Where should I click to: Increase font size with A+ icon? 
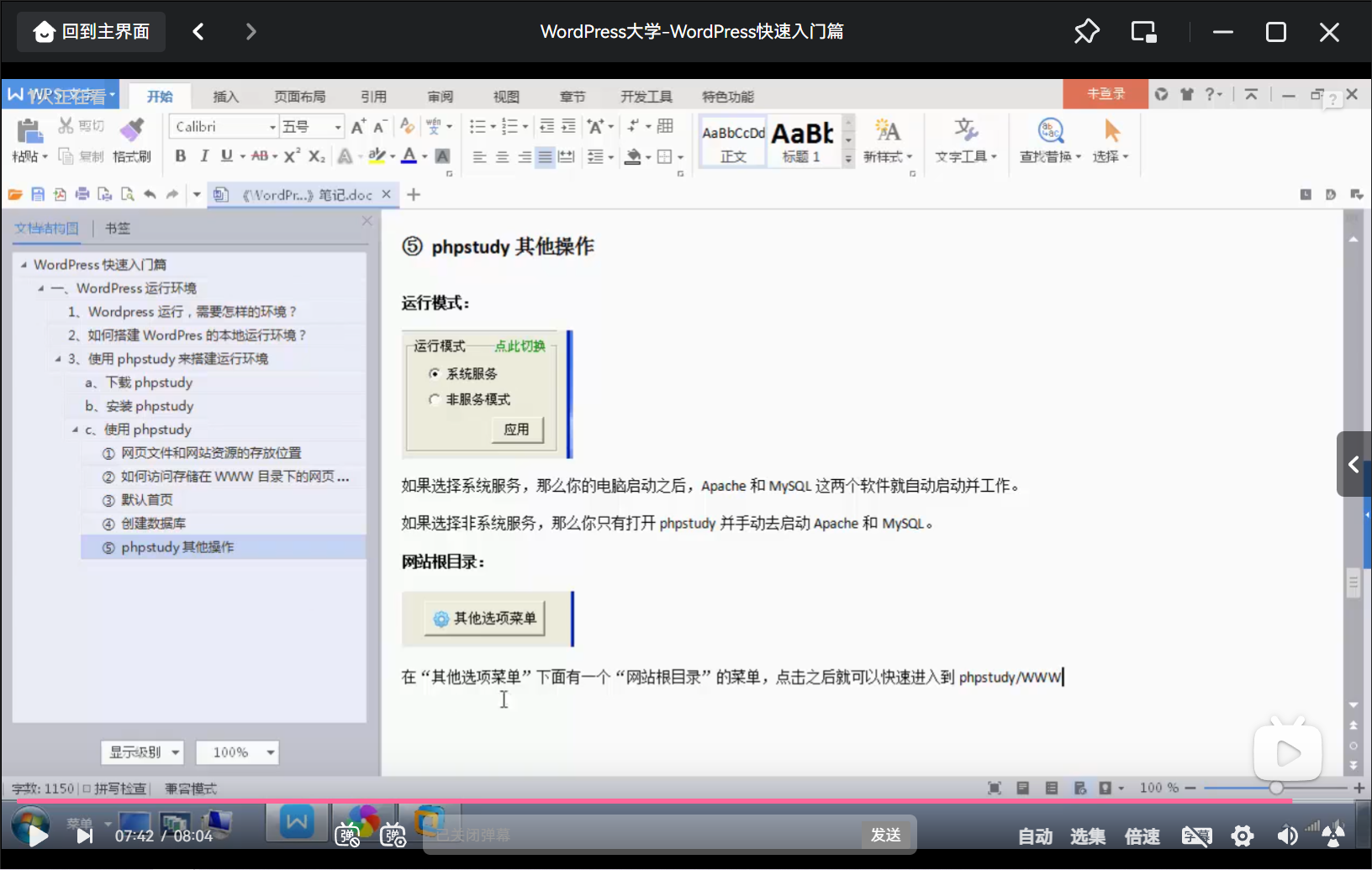coord(358,126)
